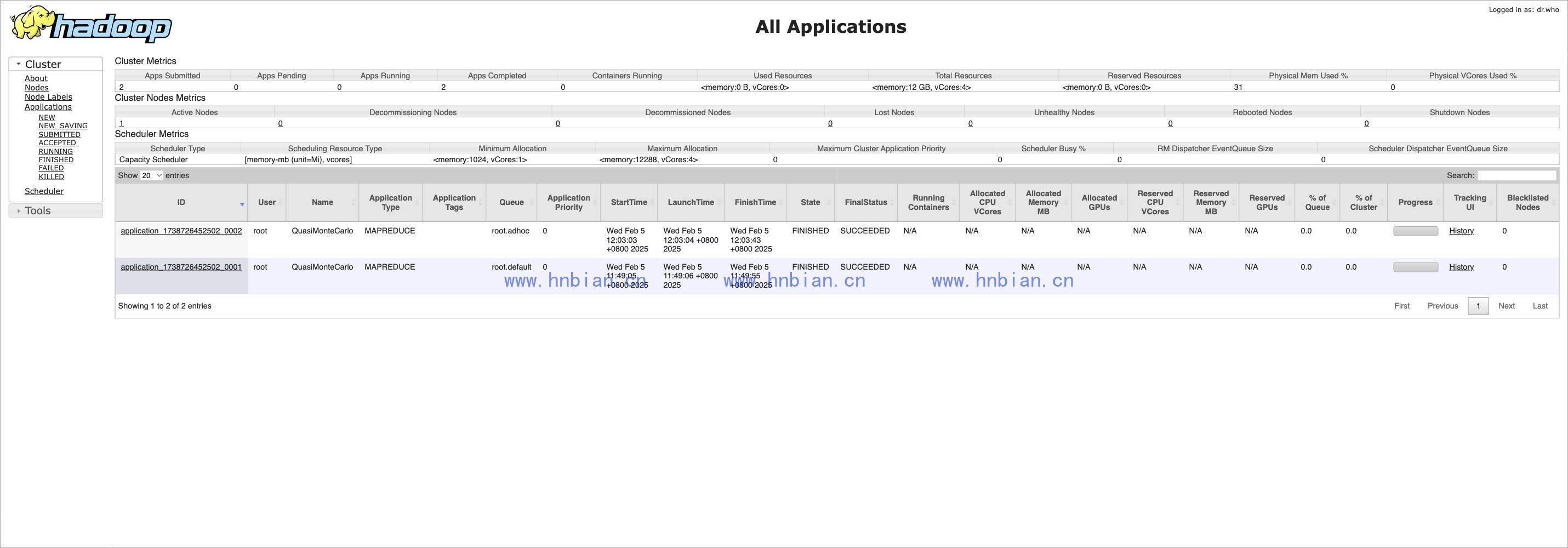Go to Node Labels page
1568x548 pixels.
(48, 97)
